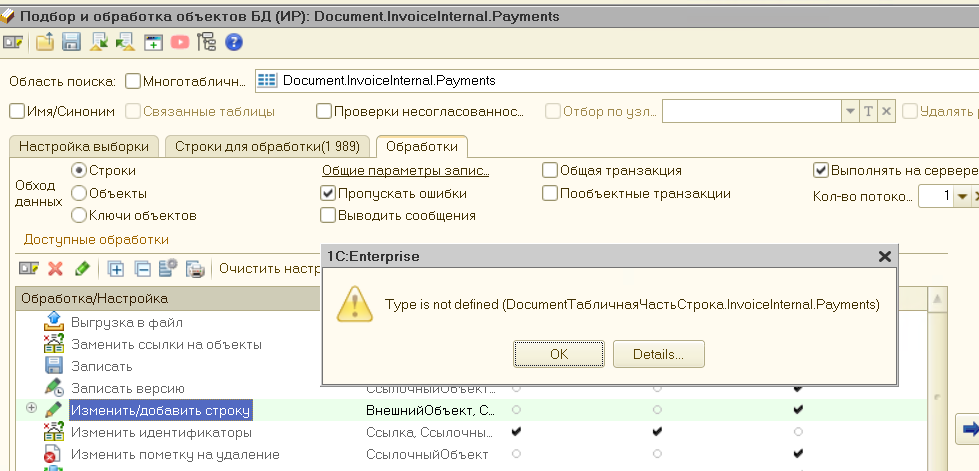Image resolution: width=979 pixels, height=471 pixels.
Task: Click the printer icon in processings toolbar
Action: [195, 268]
